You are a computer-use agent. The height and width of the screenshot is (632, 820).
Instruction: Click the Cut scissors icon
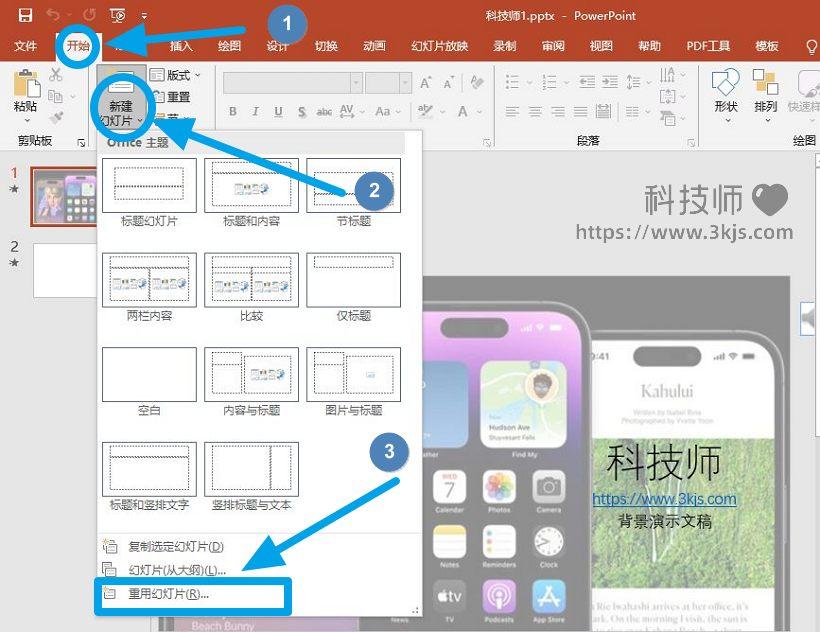[55, 74]
